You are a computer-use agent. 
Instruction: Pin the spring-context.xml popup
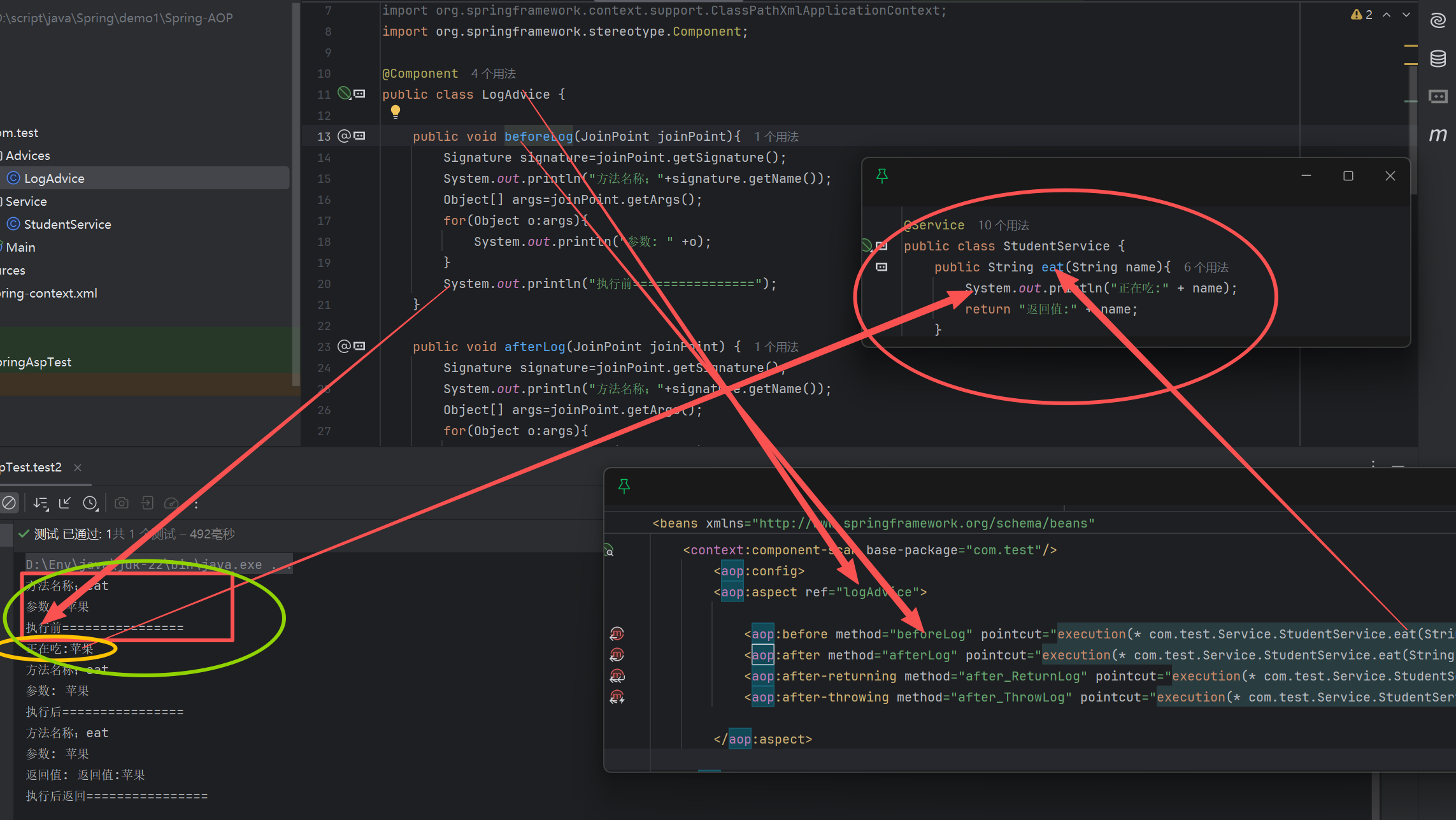pyautogui.click(x=624, y=486)
